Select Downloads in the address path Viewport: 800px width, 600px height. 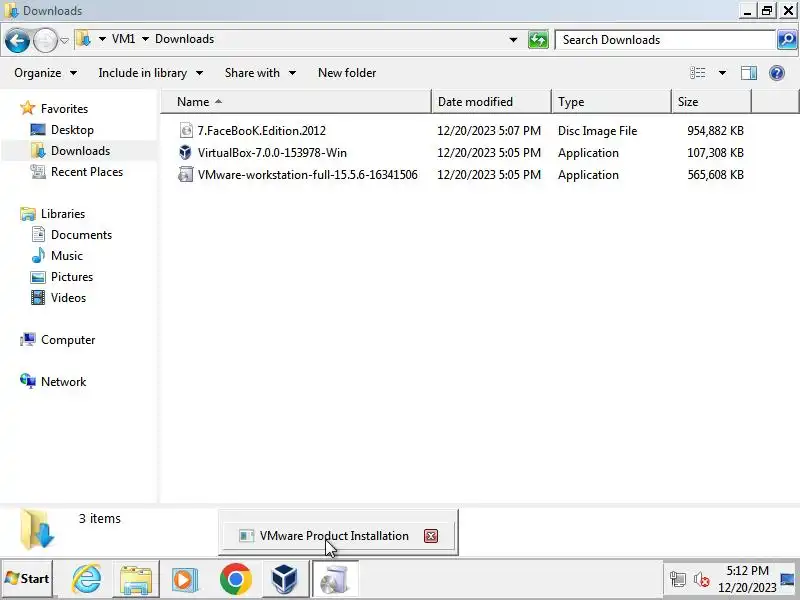click(184, 39)
